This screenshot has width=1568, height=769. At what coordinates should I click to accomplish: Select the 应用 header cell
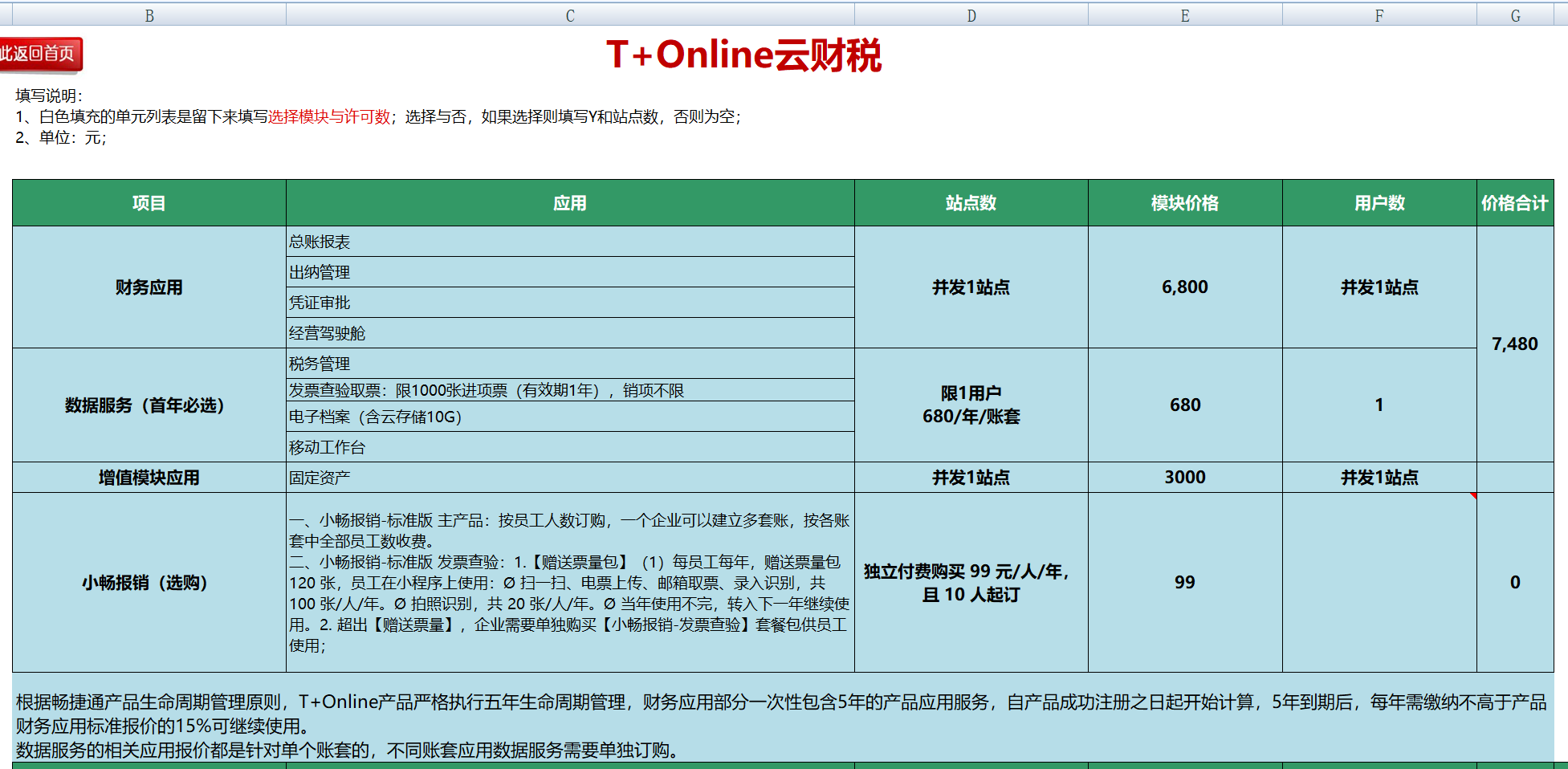tap(570, 203)
